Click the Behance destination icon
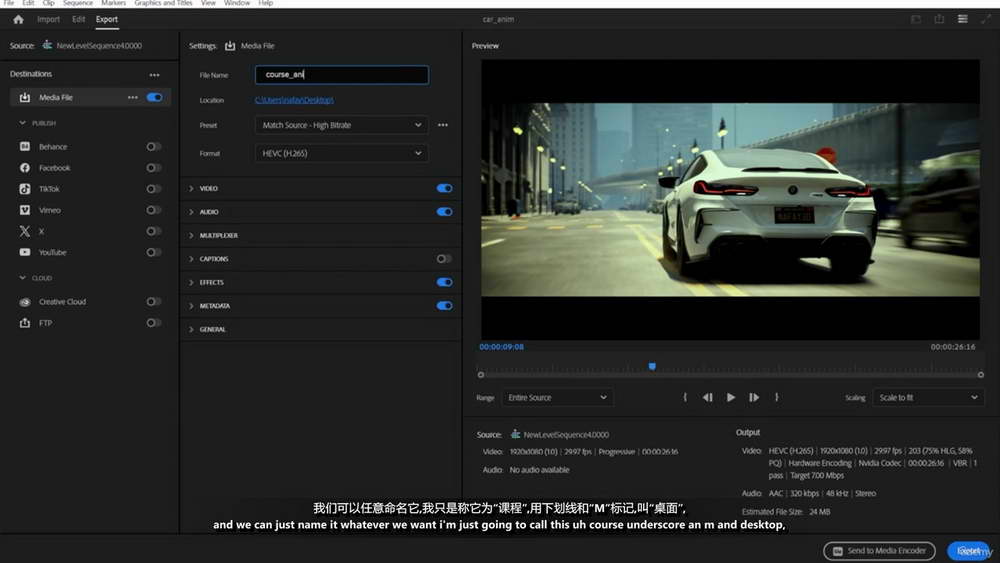This screenshot has height=563, width=1000. pos(25,147)
